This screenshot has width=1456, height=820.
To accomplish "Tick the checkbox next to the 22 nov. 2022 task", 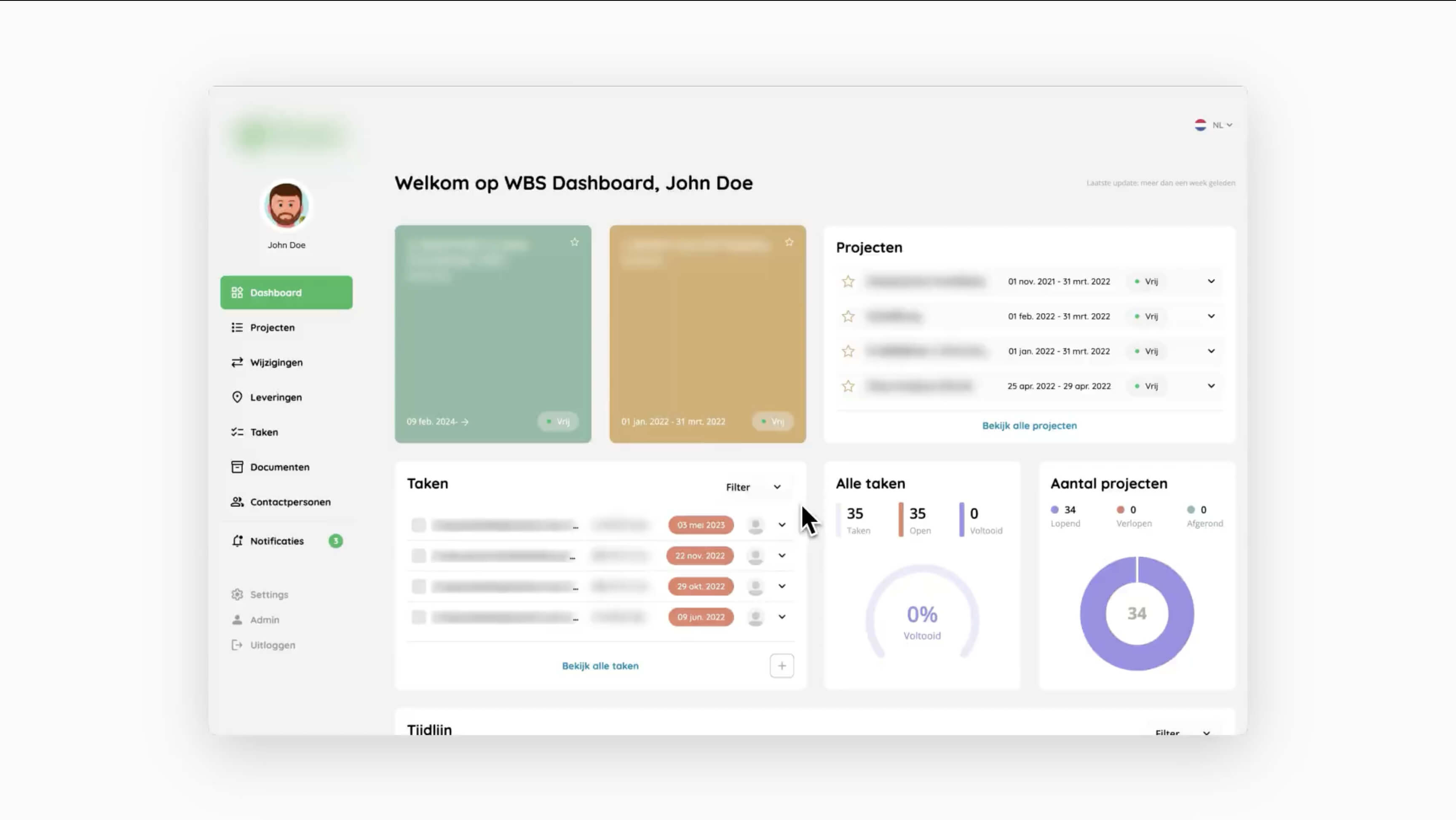I will click(419, 555).
